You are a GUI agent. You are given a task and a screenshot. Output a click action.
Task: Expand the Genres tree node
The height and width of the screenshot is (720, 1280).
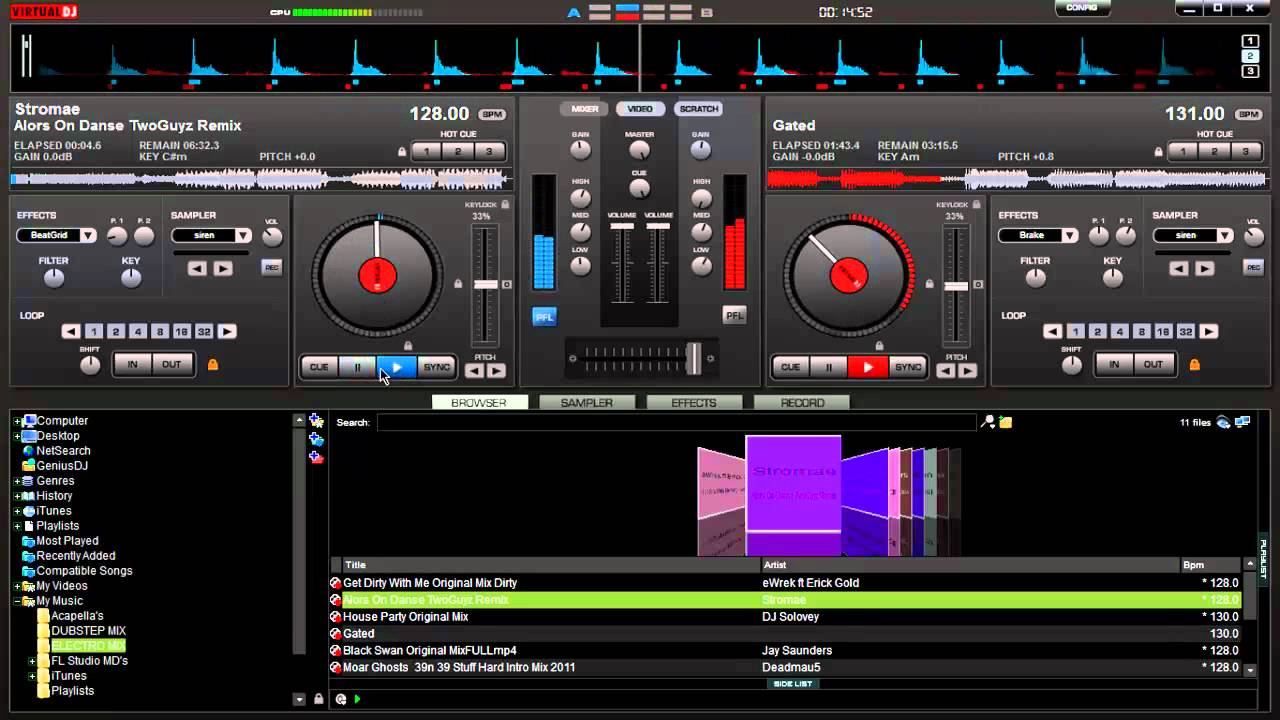pyautogui.click(x=17, y=481)
